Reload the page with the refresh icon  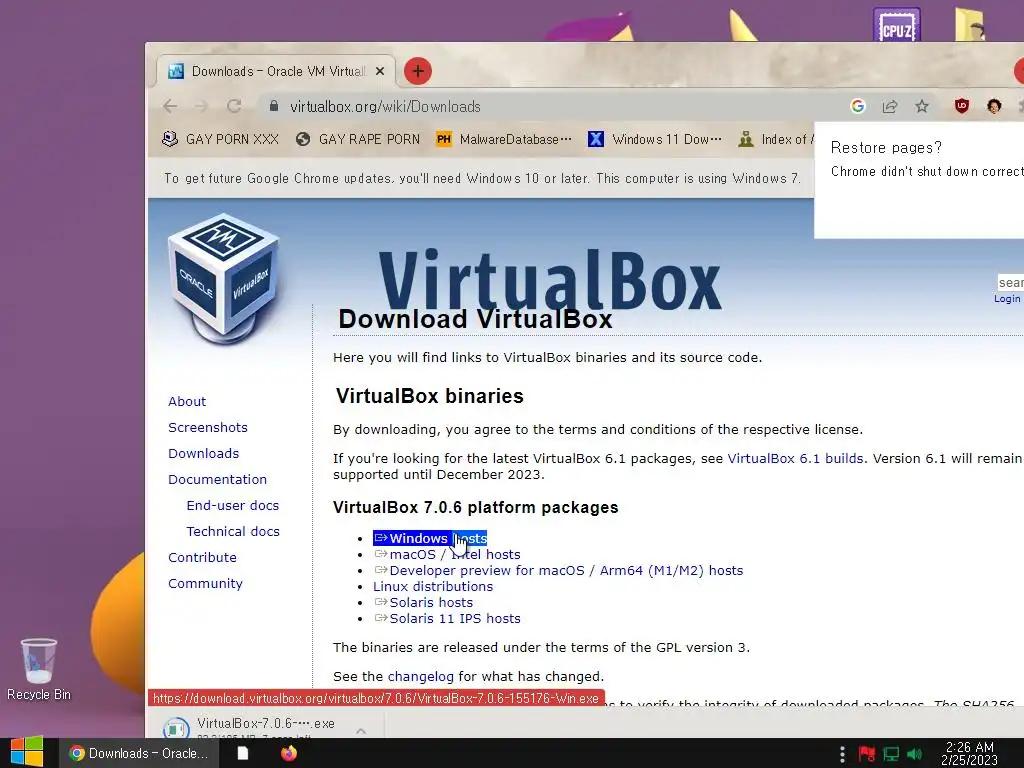pyautogui.click(x=234, y=106)
